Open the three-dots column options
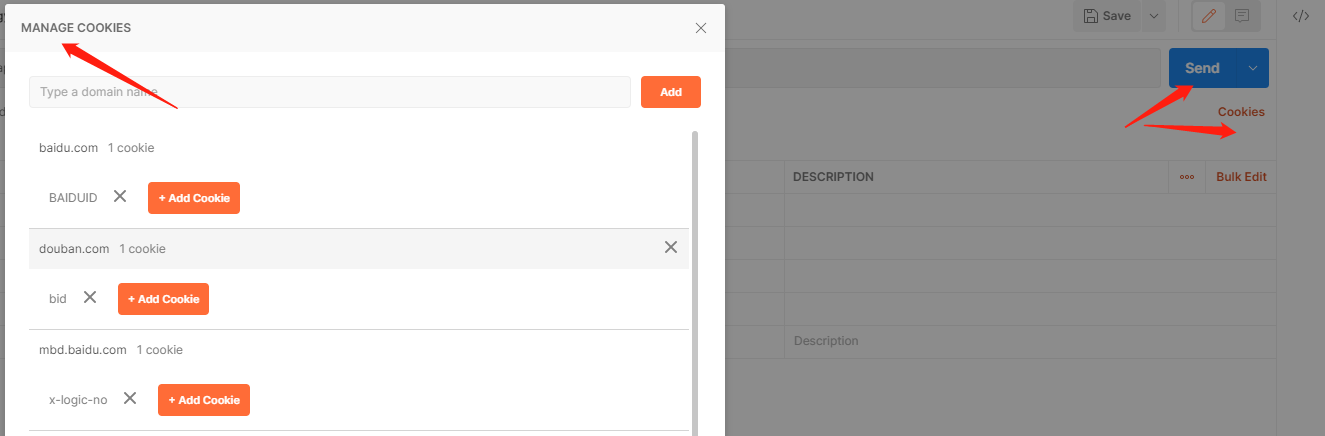 tap(1187, 177)
